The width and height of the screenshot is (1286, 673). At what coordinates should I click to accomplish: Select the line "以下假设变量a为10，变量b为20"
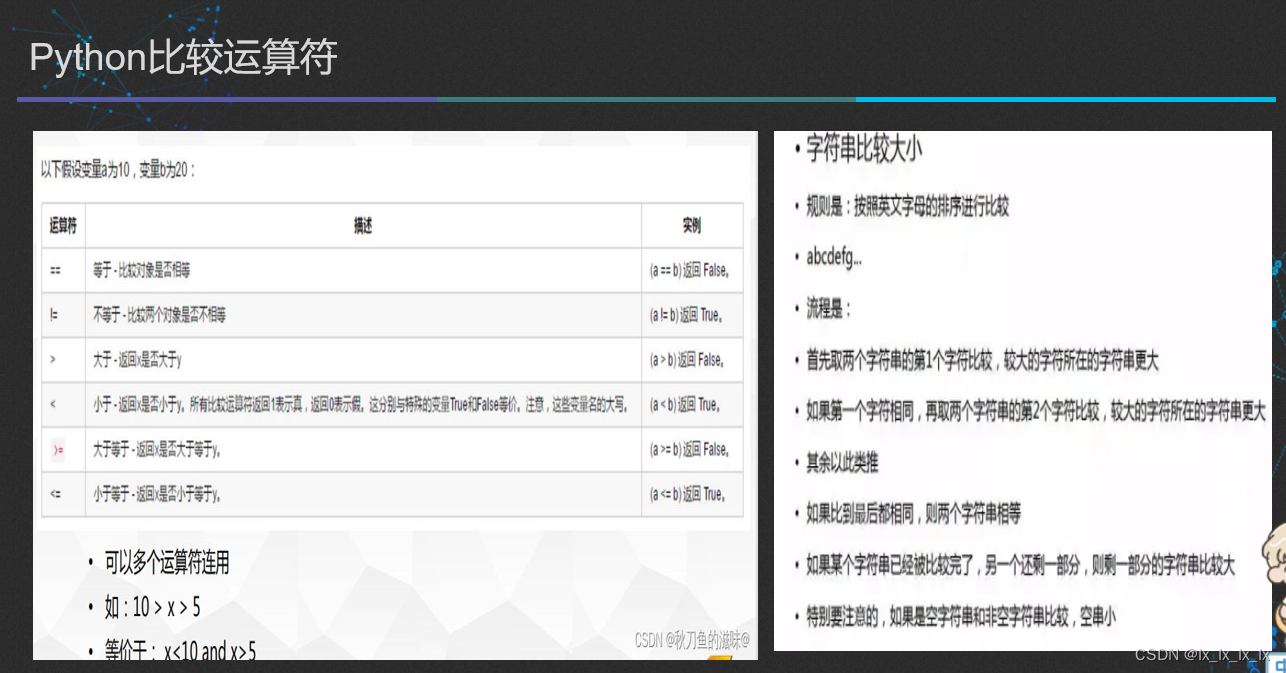click(x=118, y=170)
